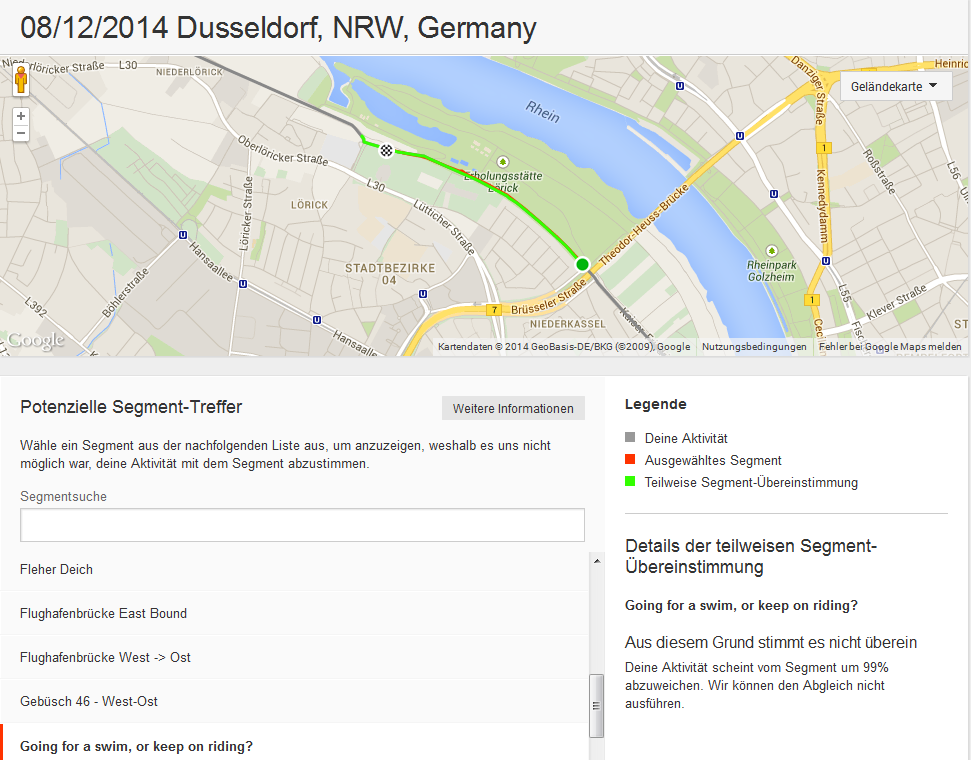This screenshot has width=971, height=760.
Task: Click scroll-up arrow of segment list
Action: pyautogui.click(x=597, y=561)
